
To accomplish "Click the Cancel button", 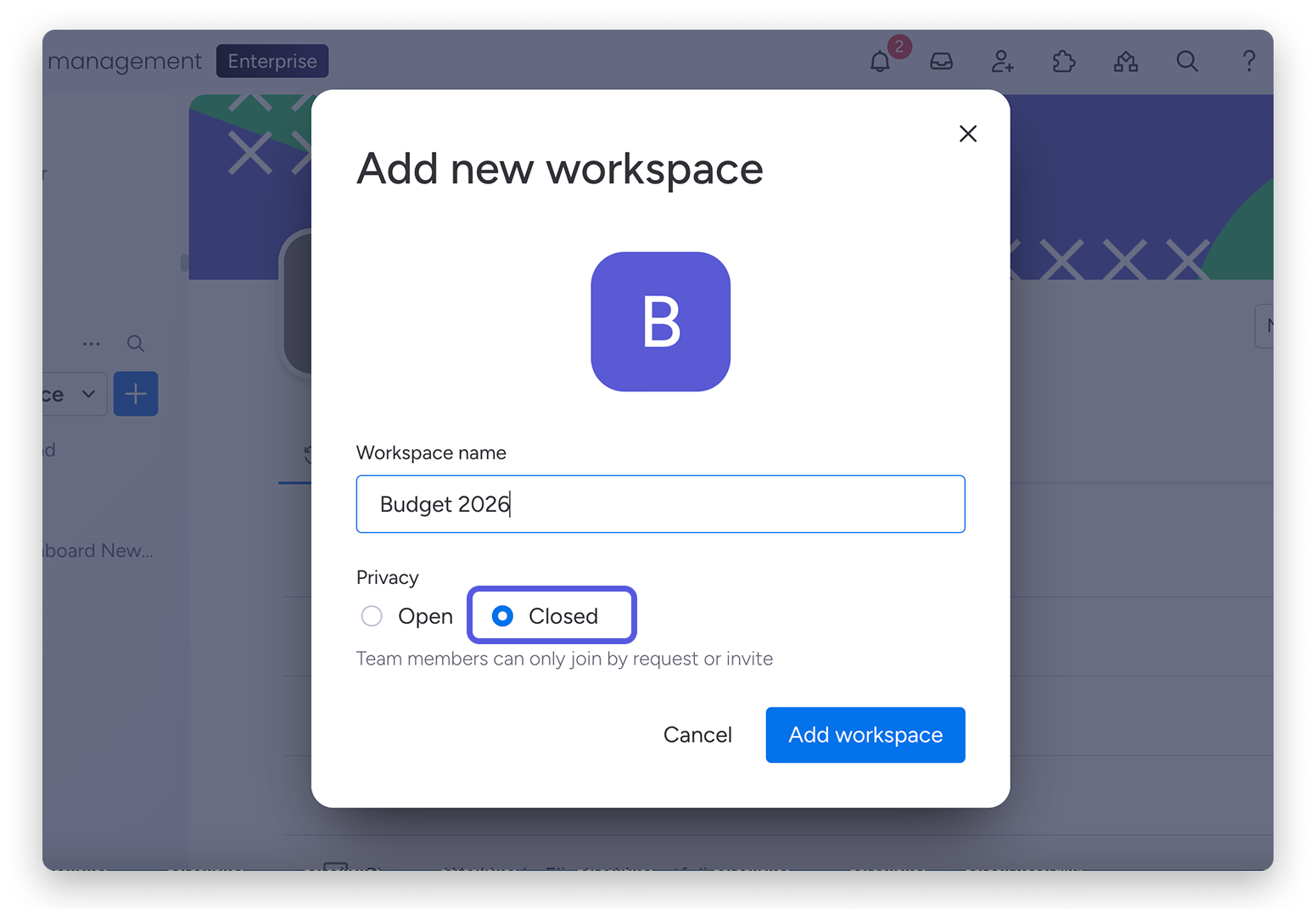I will pos(697,735).
